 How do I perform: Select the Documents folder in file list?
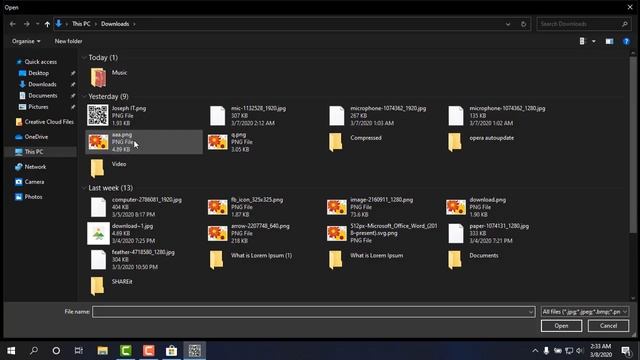(473, 259)
